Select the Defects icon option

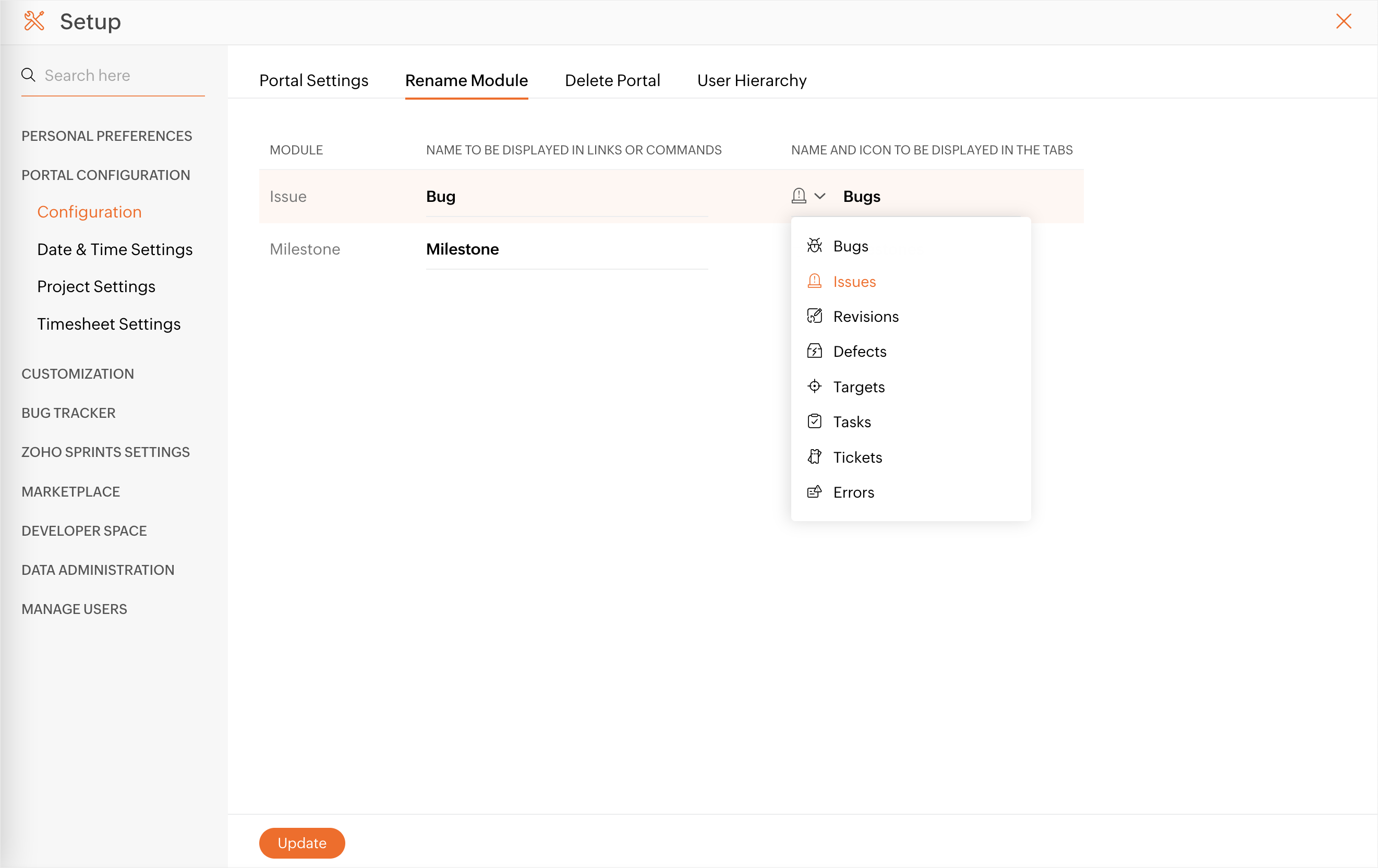[815, 351]
